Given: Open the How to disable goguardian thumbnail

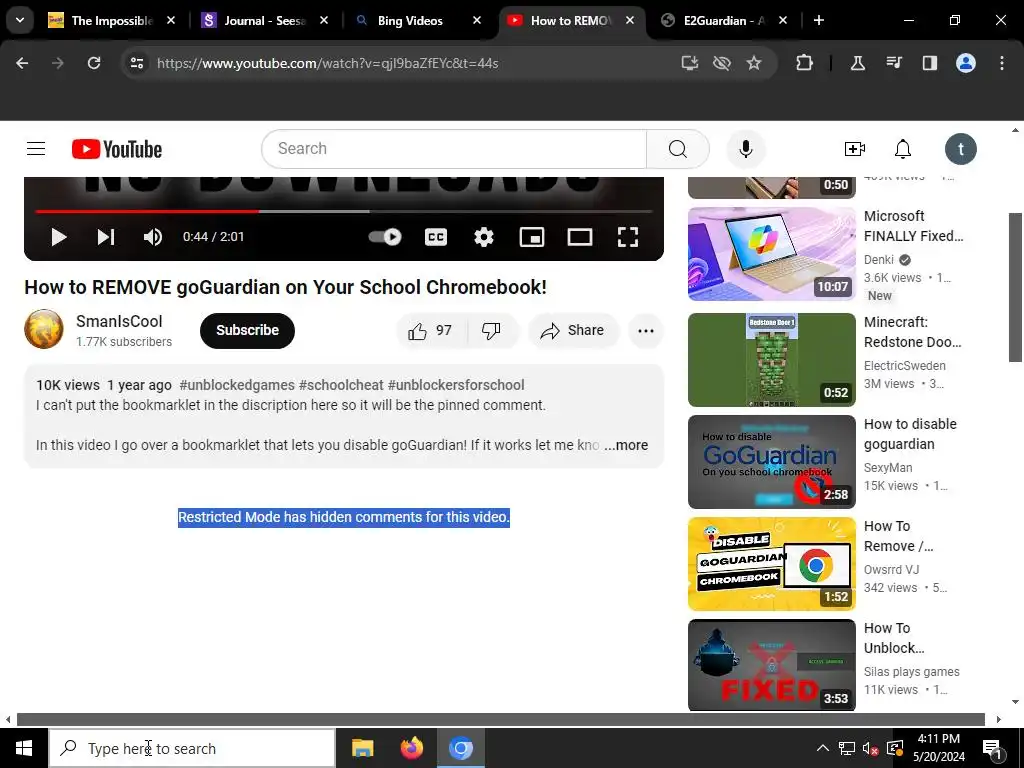Looking at the screenshot, I should click(771, 462).
